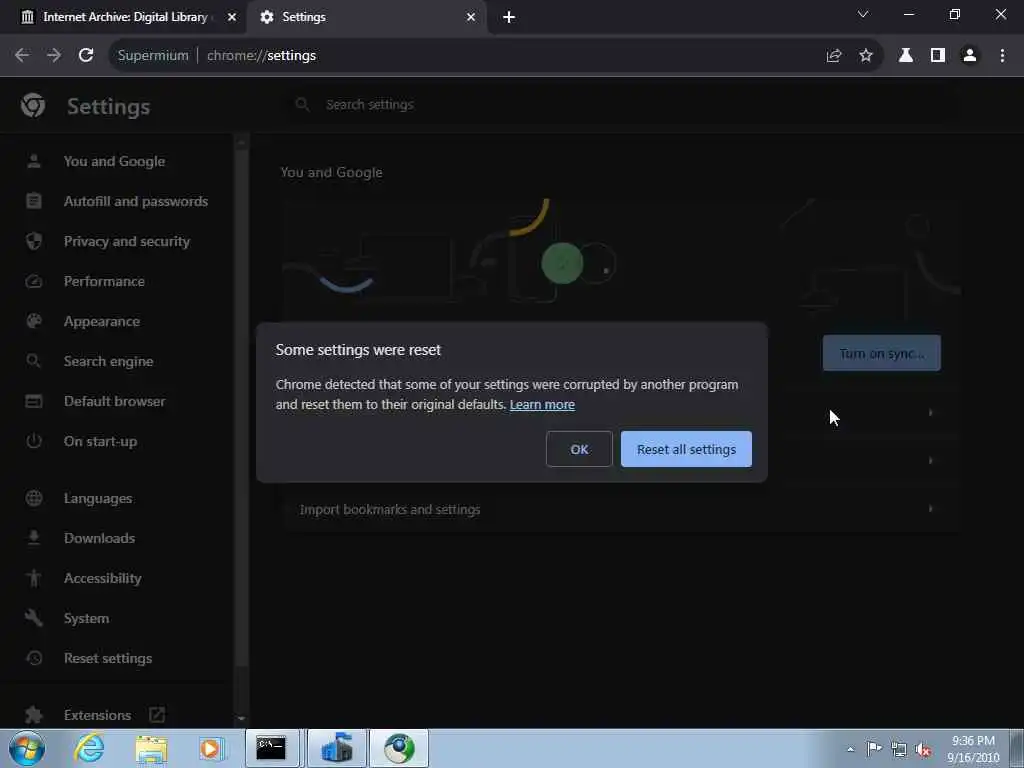Click the download icon beside Downloads

pos(34,537)
